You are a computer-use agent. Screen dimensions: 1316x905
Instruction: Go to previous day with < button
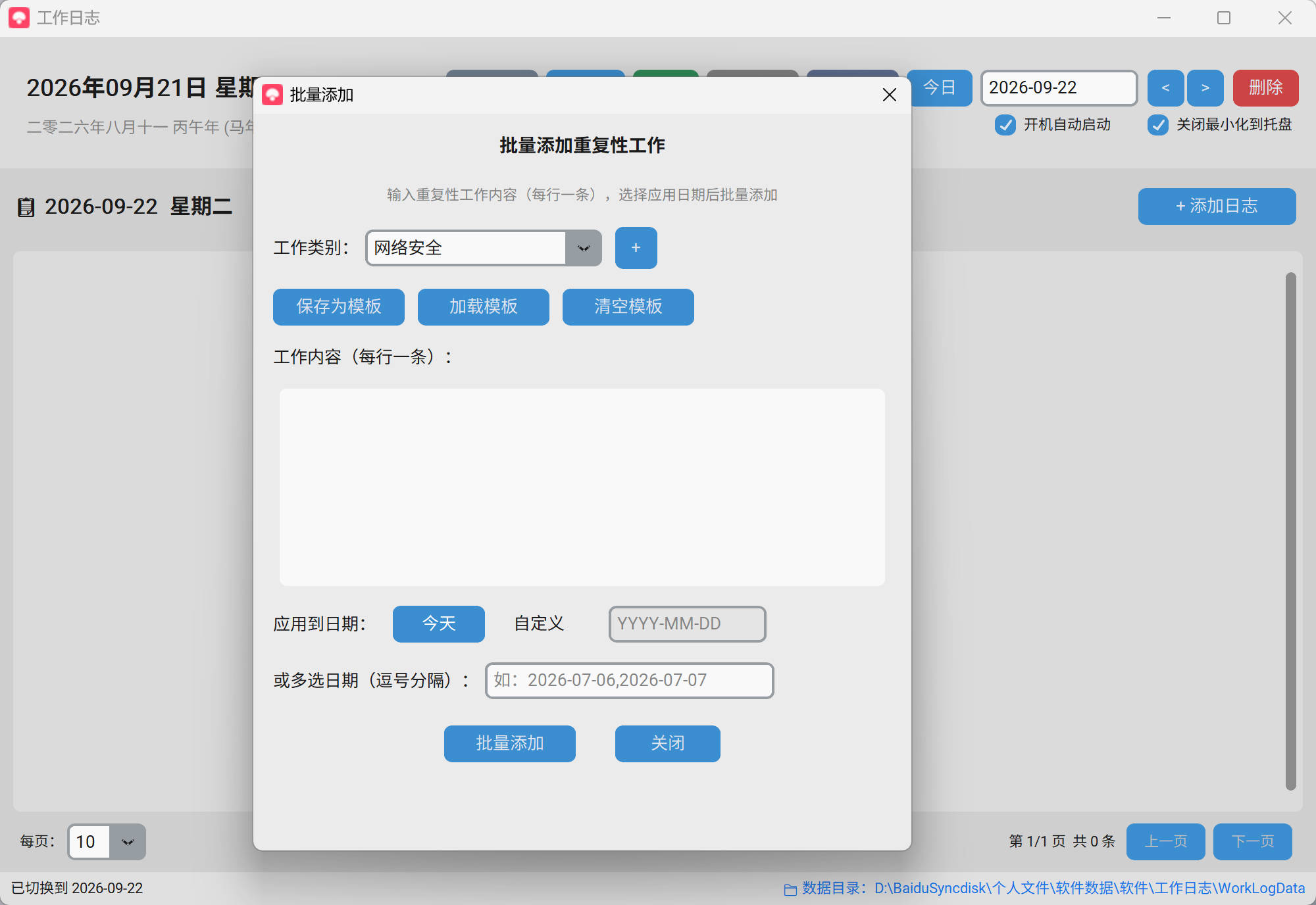click(1165, 87)
